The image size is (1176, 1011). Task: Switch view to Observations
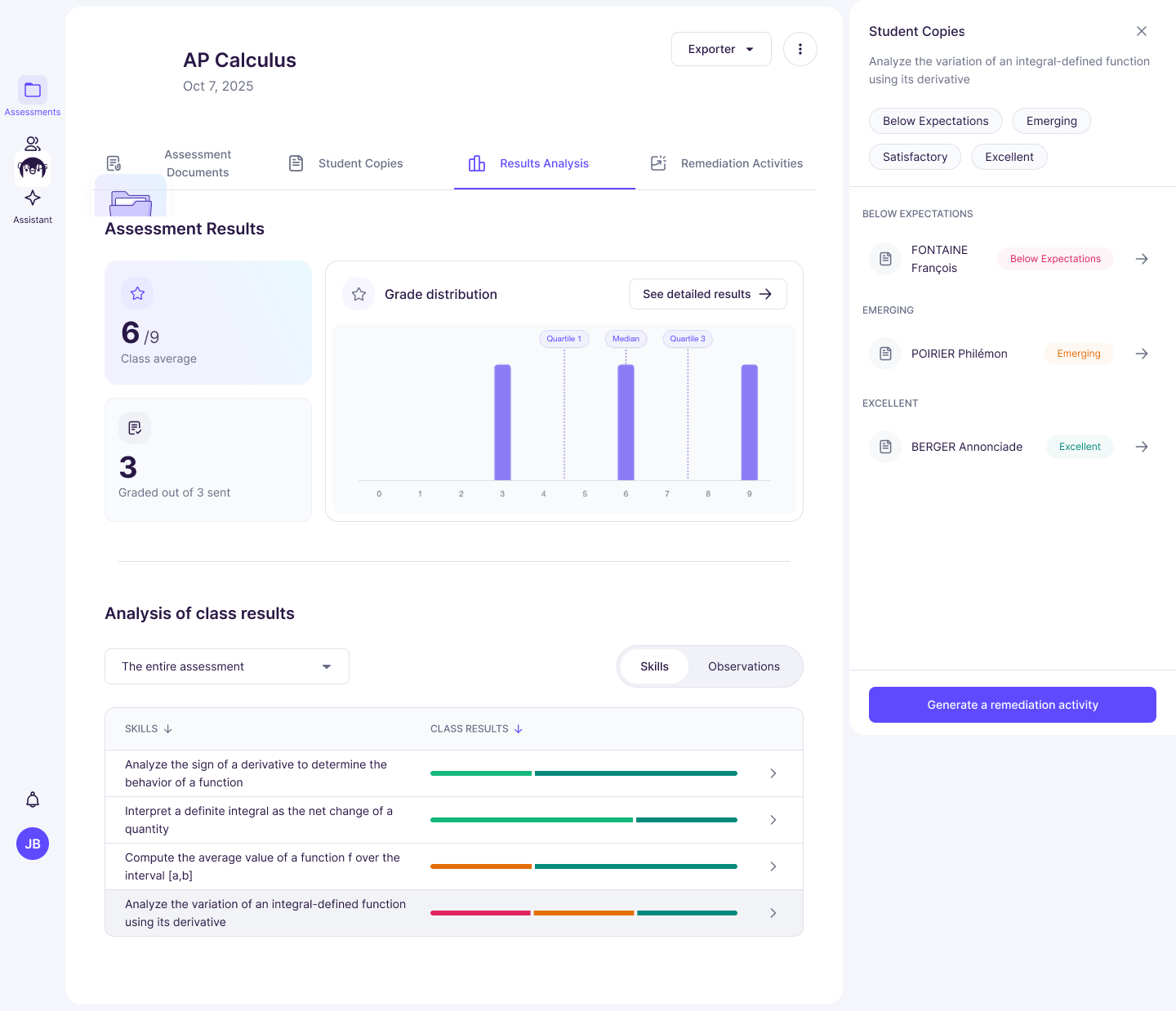point(744,666)
